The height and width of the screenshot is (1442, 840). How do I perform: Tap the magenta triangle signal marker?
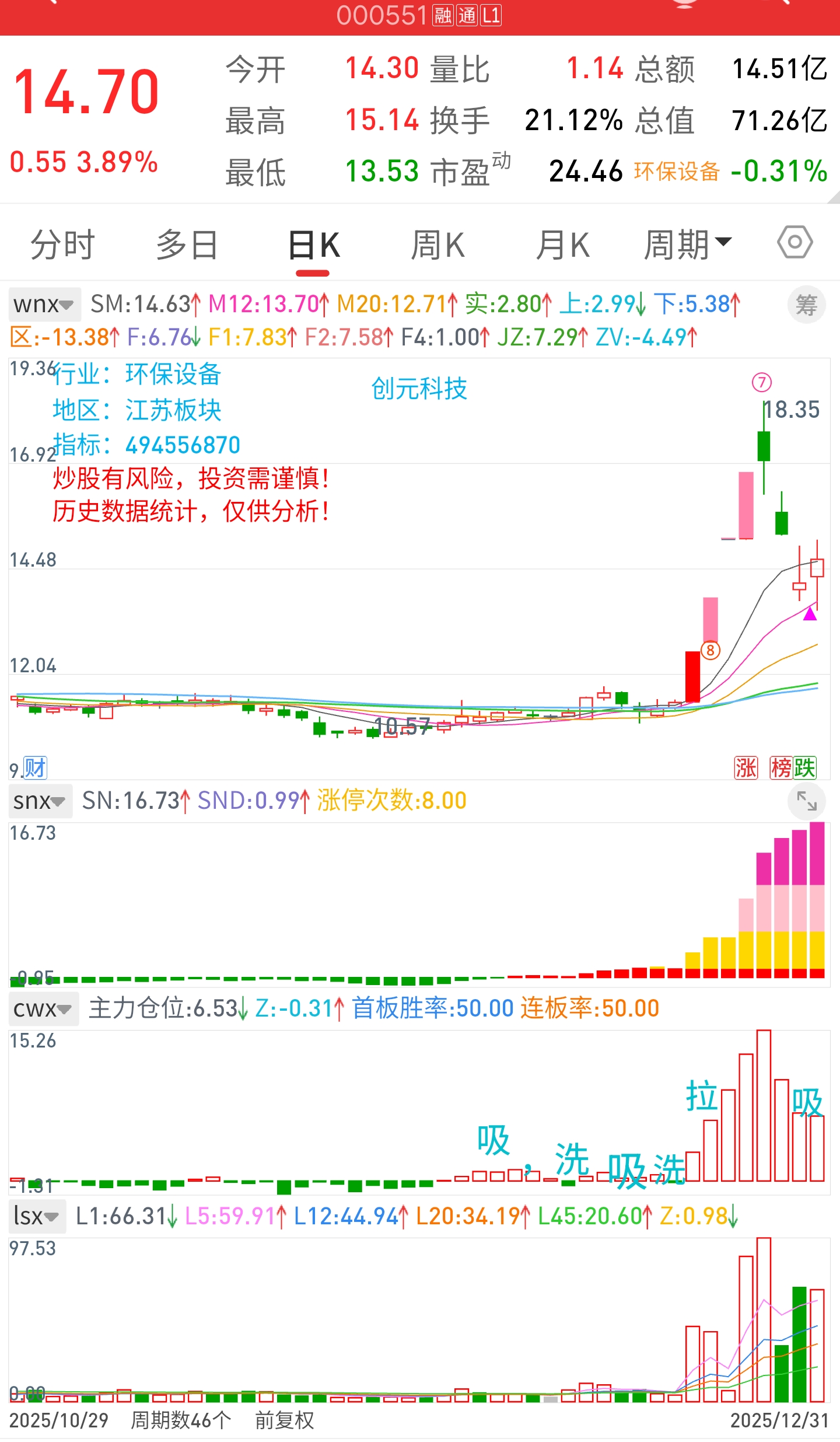click(x=810, y=613)
